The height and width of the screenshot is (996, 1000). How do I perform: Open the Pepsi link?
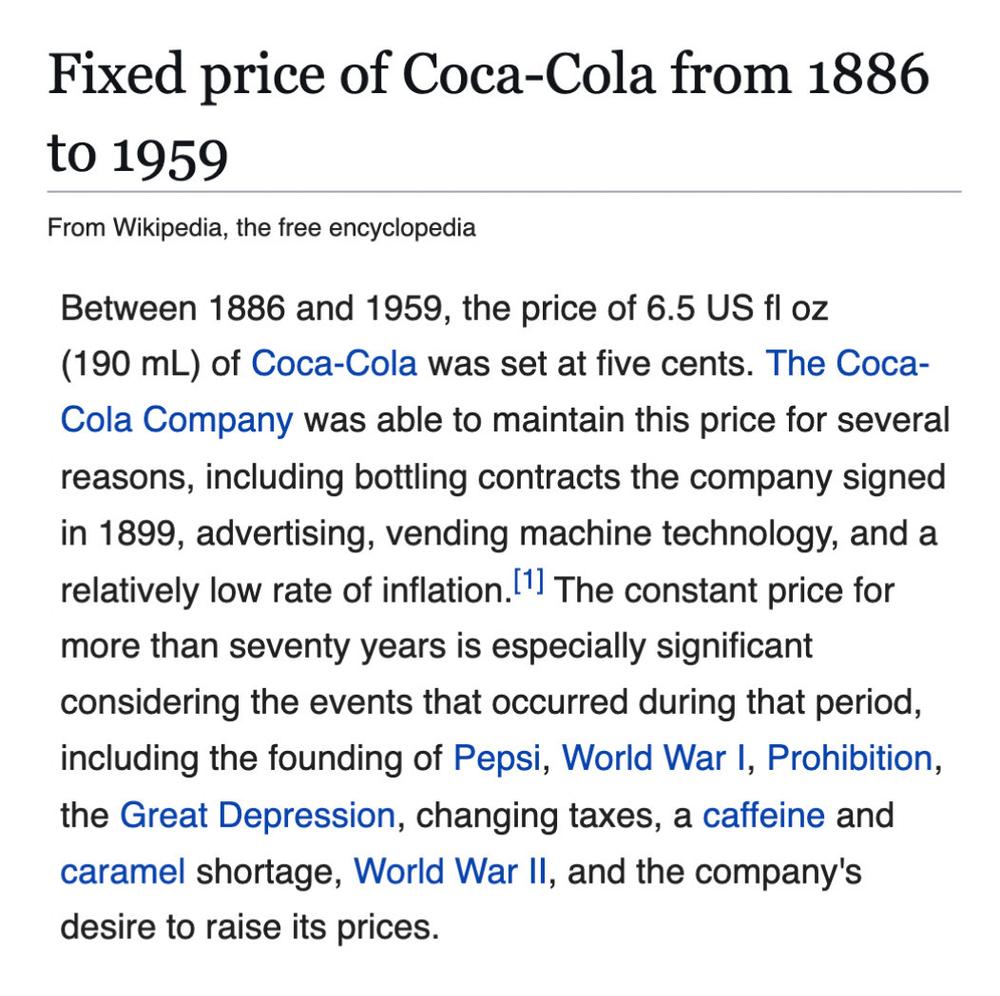coord(497,758)
